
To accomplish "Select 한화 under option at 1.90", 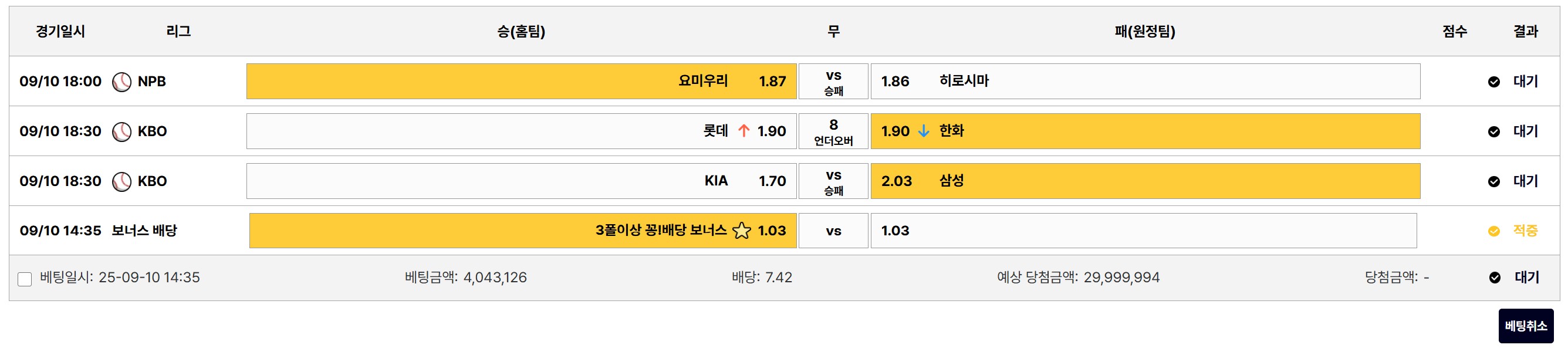I will (1145, 131).
